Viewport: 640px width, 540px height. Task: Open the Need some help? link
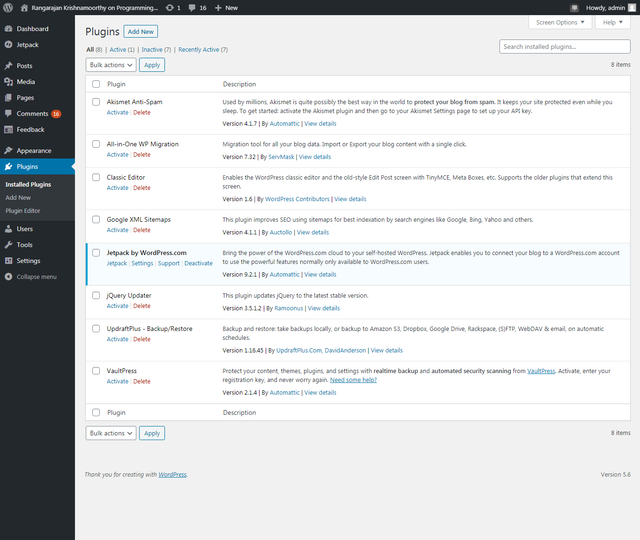(353, 380)
